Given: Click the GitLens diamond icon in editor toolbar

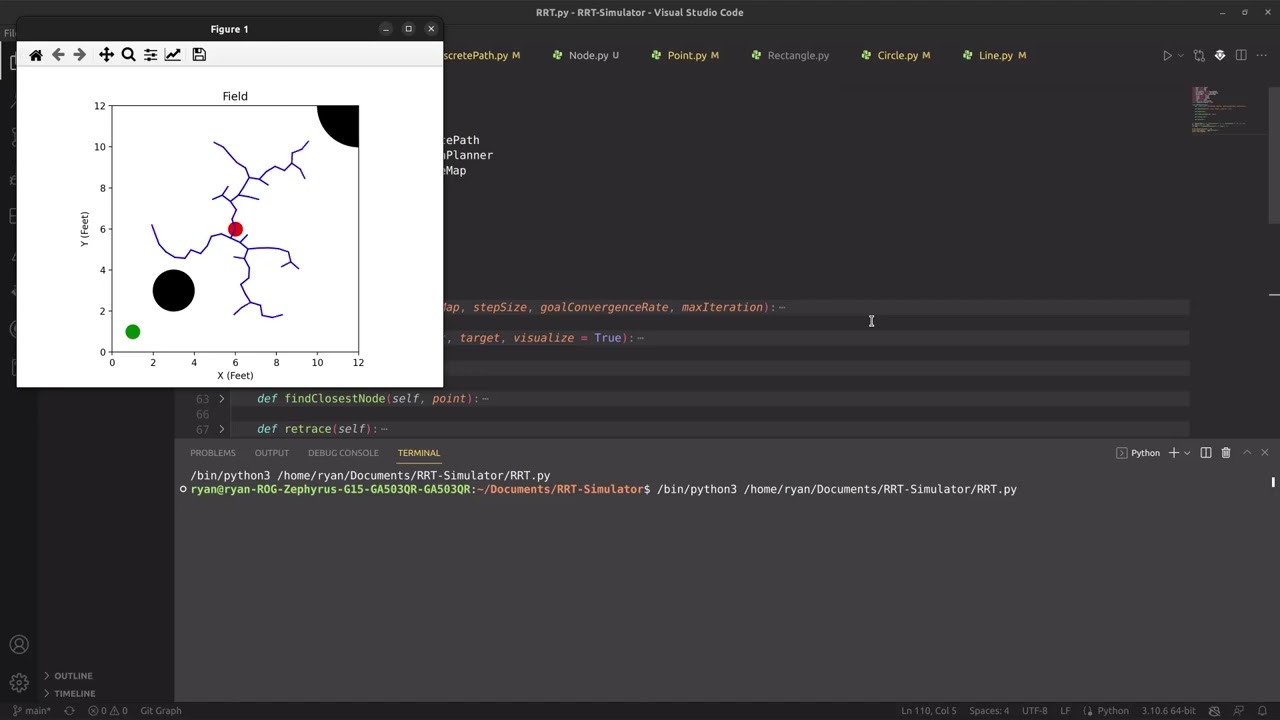Looking at the screenshot, I should tap(1220, 56).
